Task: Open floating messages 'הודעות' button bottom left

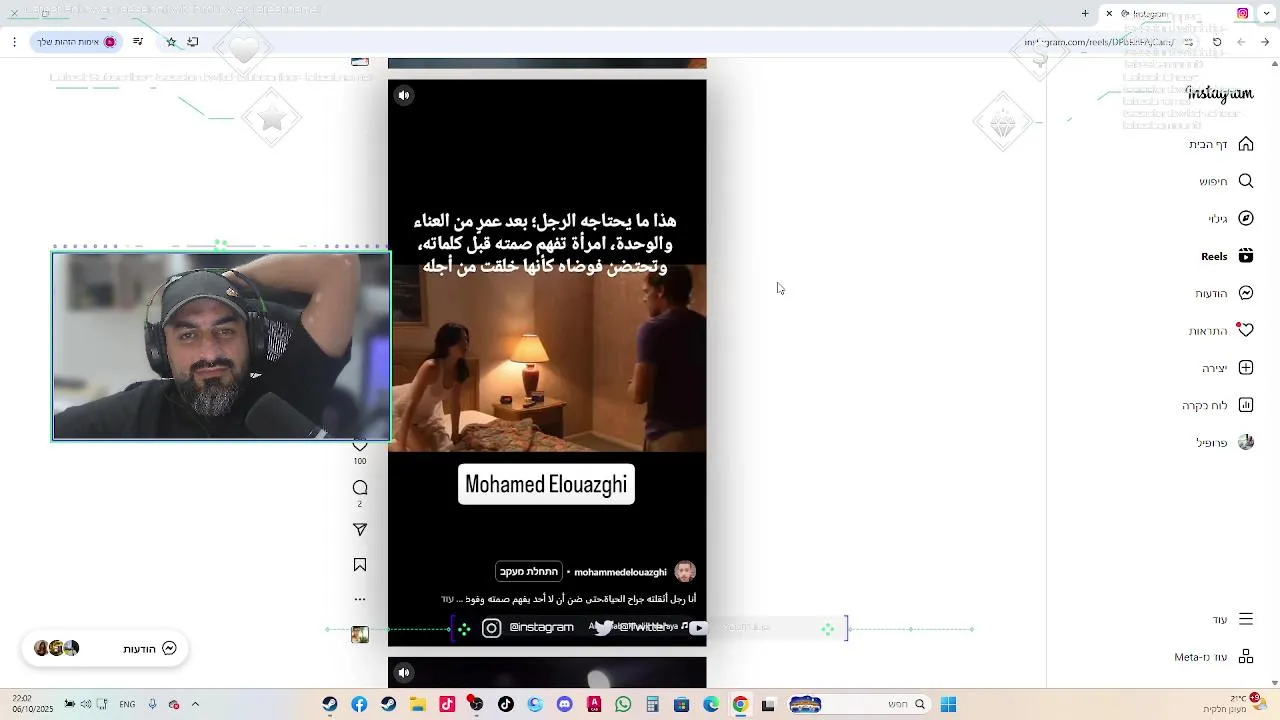Action: pos(105,649)
